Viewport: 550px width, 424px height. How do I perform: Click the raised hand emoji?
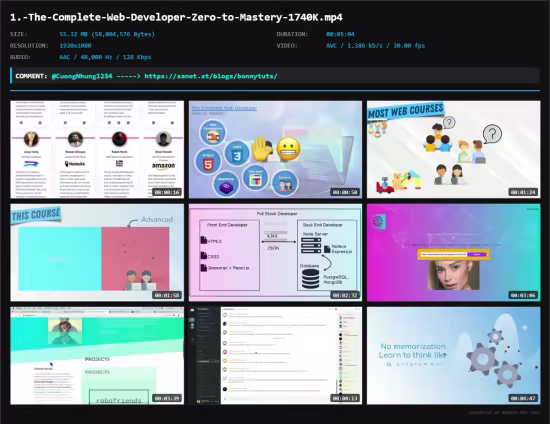click(262, 149)
